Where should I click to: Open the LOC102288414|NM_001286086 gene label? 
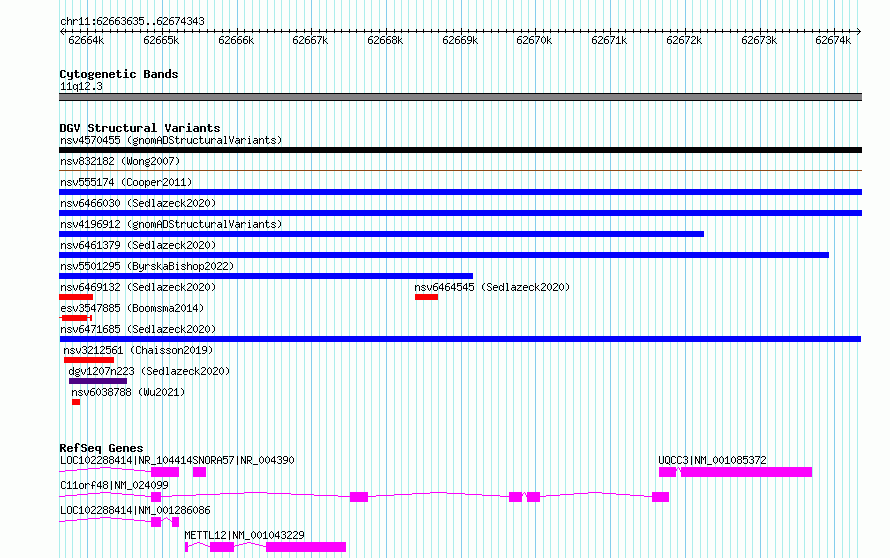135,510
